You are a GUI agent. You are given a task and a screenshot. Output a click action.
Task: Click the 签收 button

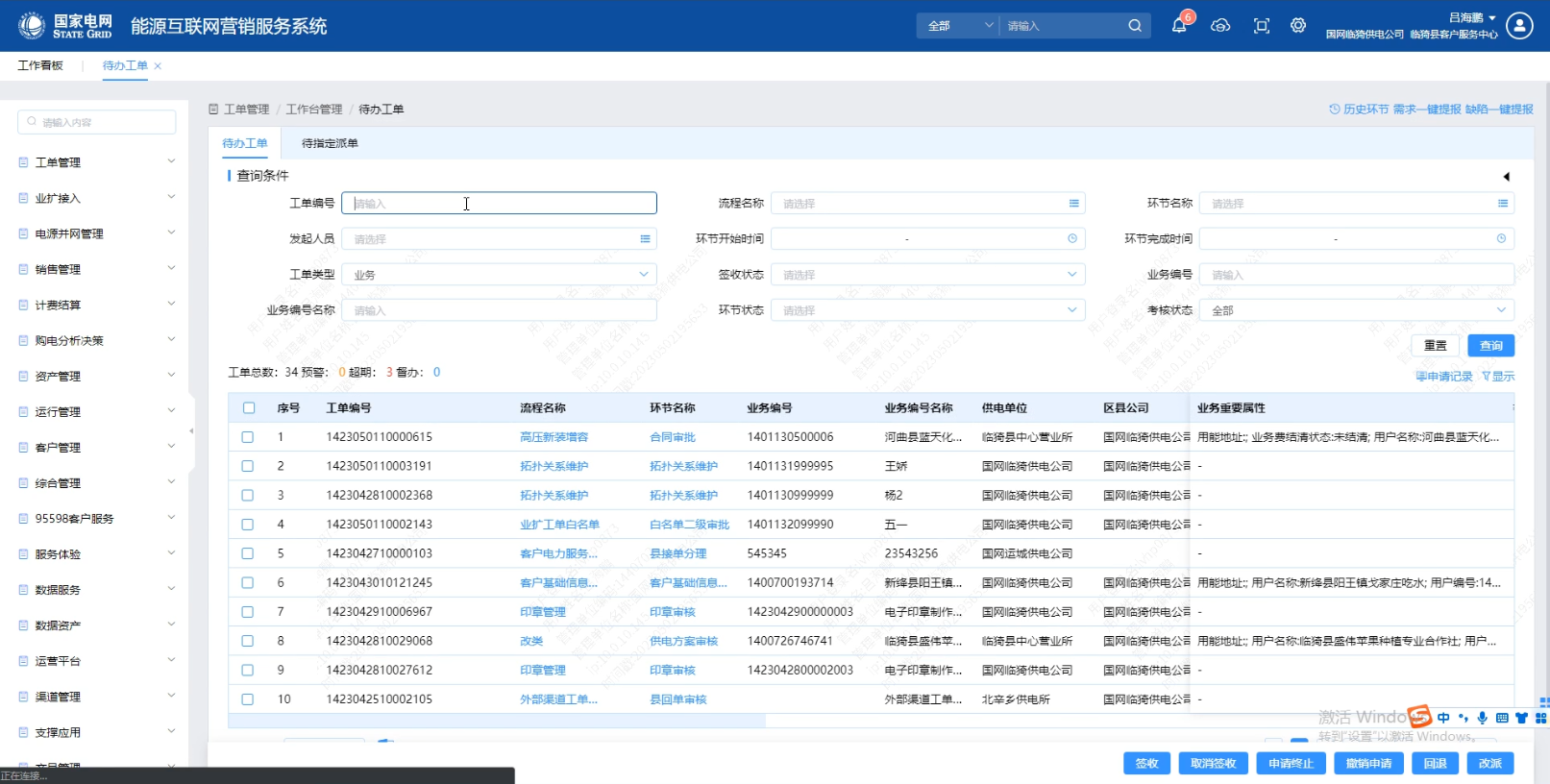click(1146, 763)
